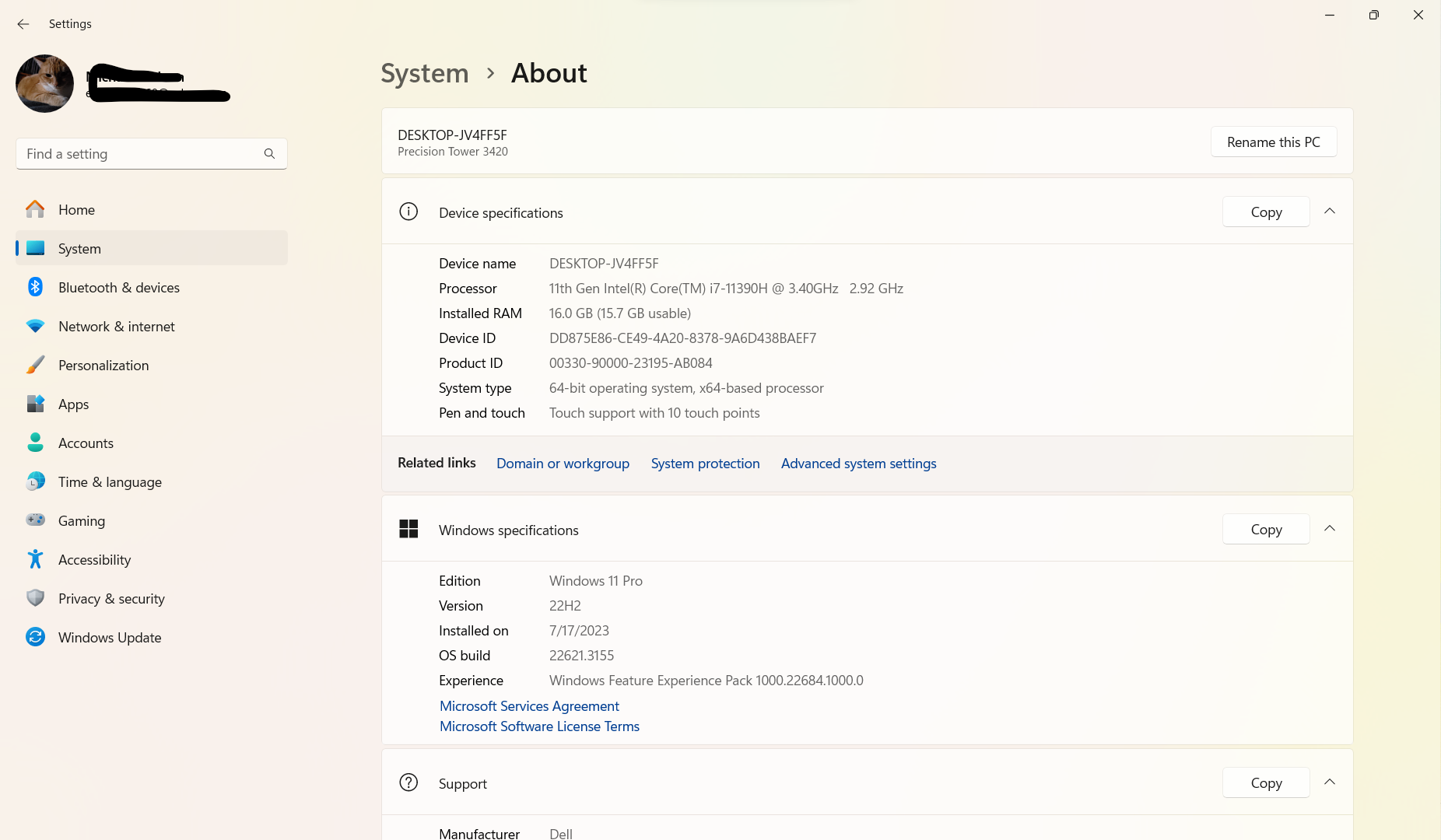Click the Rename this PC button
The height and width of the screenshot is (840, 1441).
pyautogui.click(x=1273, y=142)
